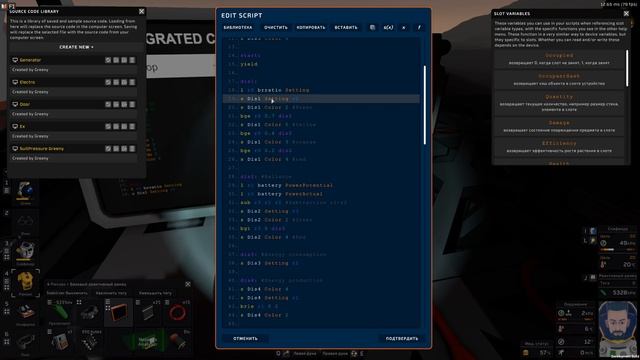
Task: Click the fourth action icon on Ex row
Action: (x=132, y=127)
